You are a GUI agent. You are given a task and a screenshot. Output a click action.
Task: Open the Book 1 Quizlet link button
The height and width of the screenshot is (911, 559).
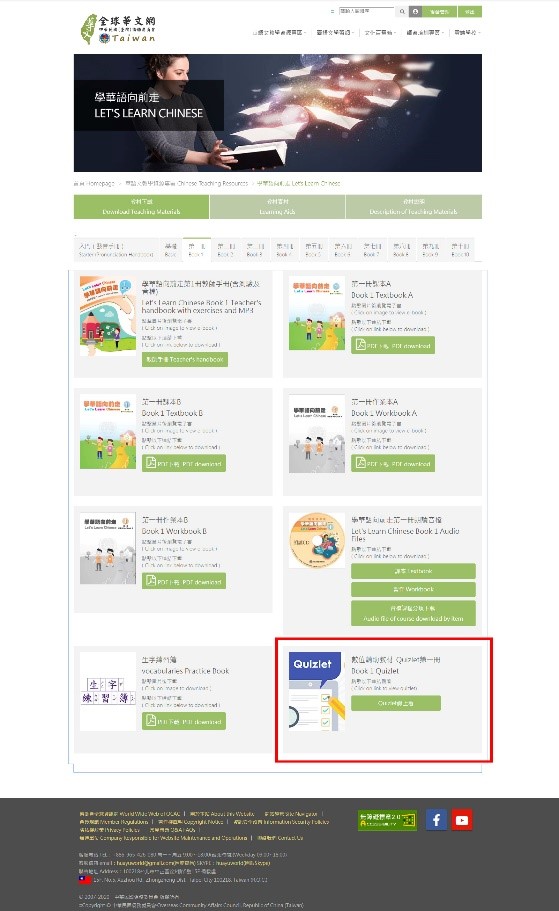tap(396, 703)
